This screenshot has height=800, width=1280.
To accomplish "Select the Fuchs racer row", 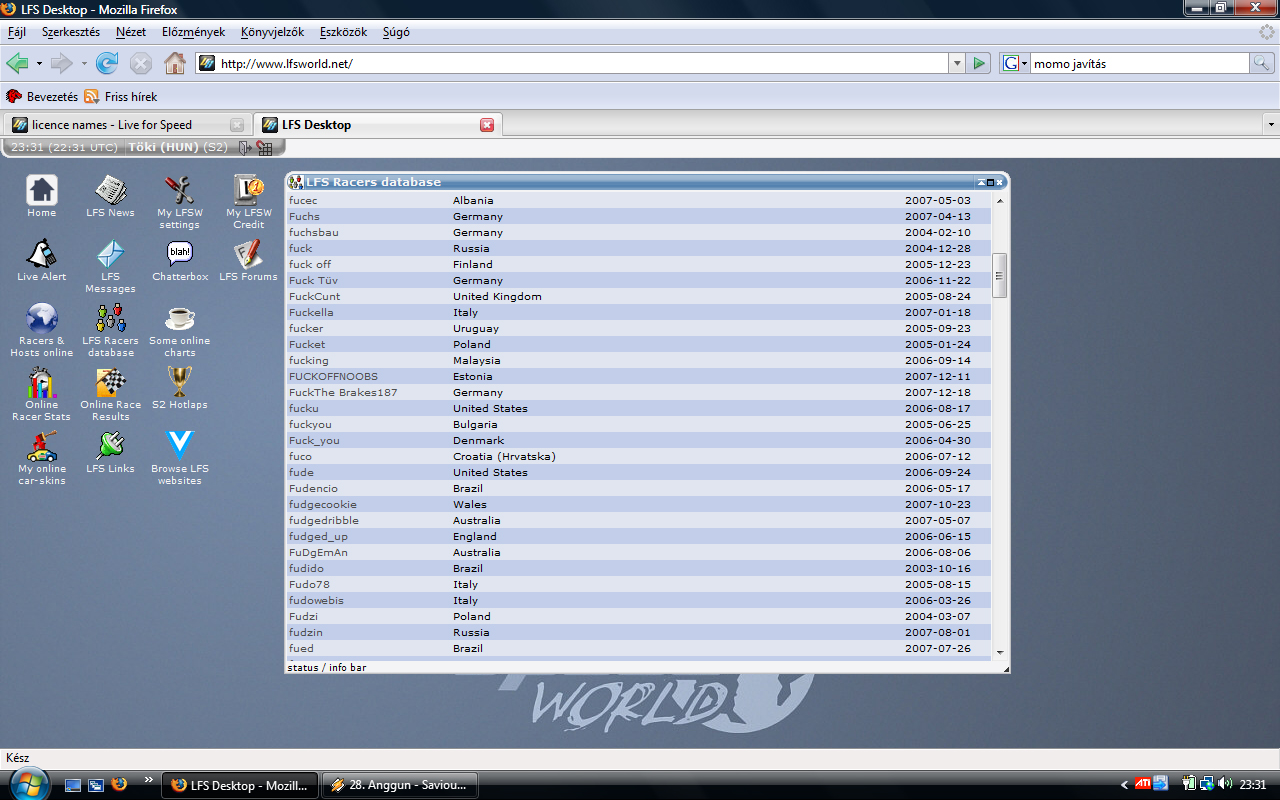I will click(638, 216).
